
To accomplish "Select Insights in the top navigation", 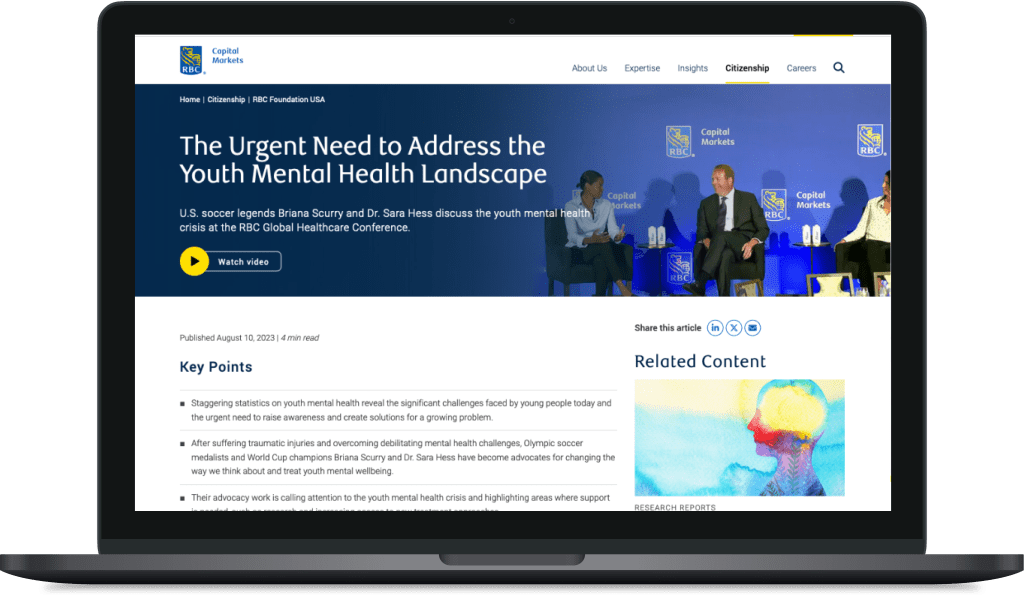I will tap(692, 69).
